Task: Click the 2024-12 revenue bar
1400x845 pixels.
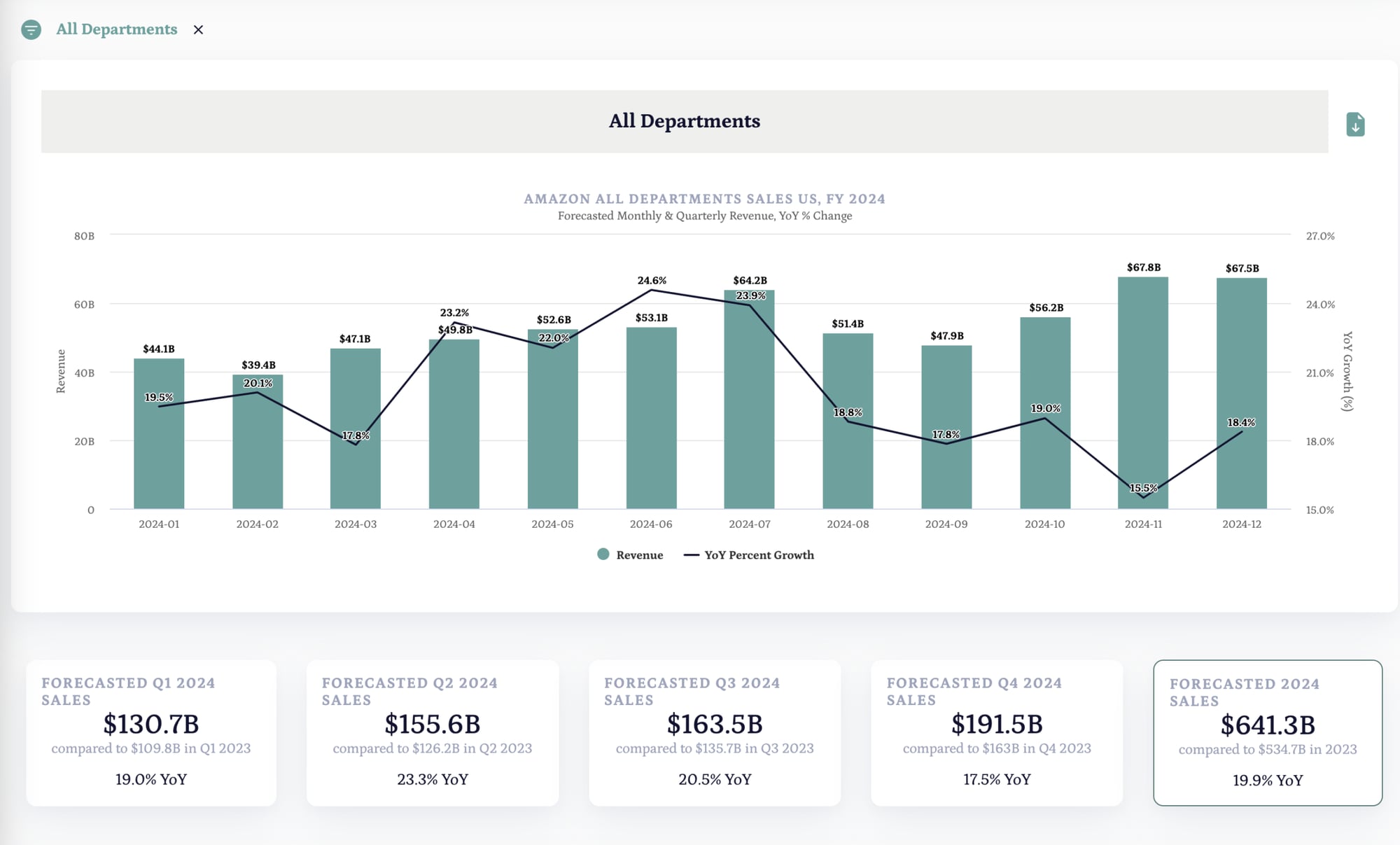Action: [x=1242, y=393]
